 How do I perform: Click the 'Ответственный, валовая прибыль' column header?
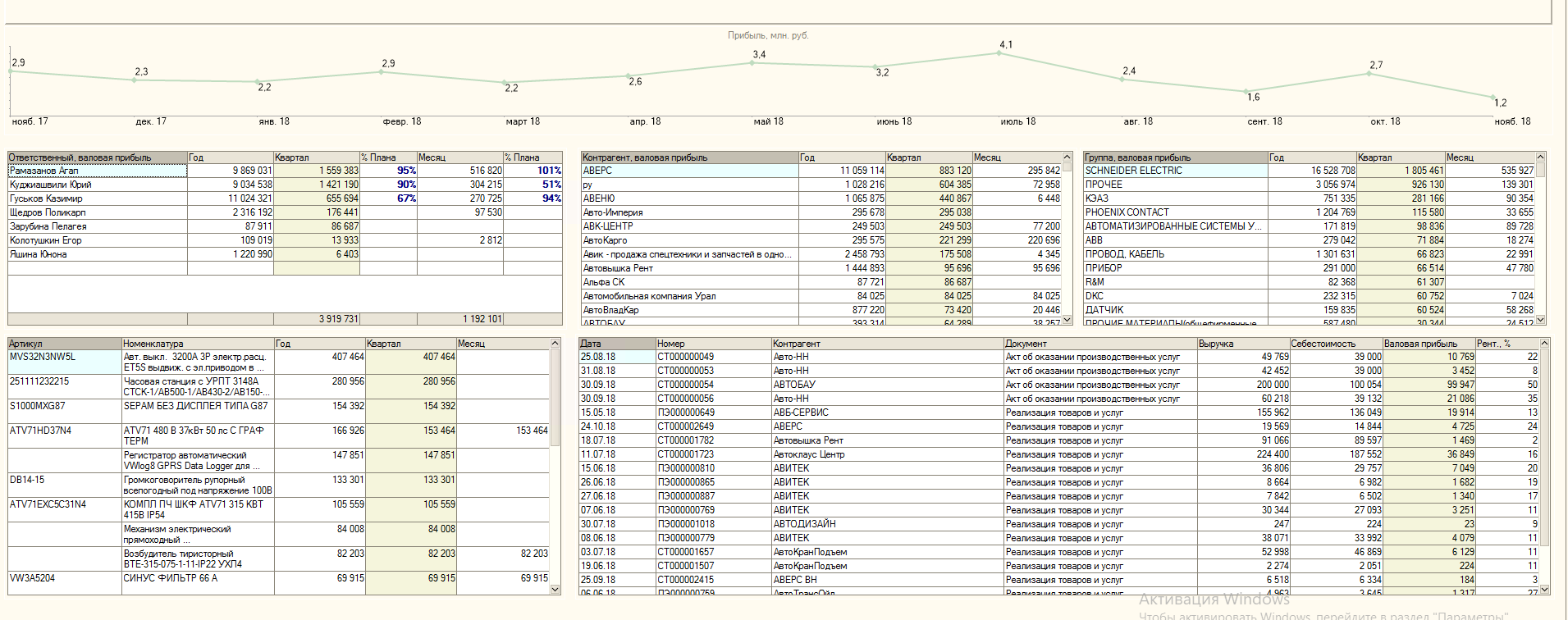tap(98, 157)
